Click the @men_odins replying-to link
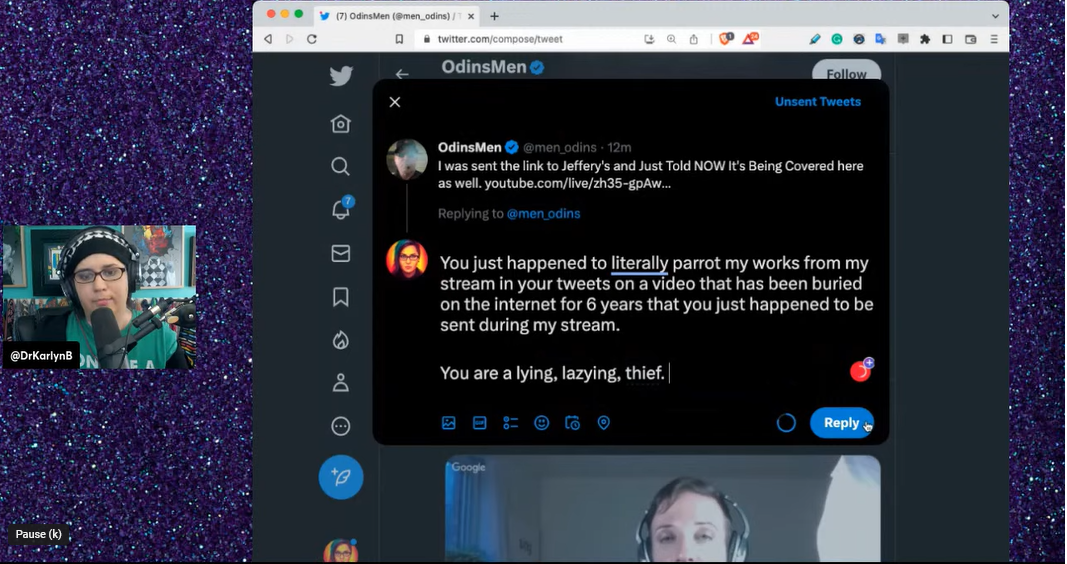Viewport: 1067px width, 564px height. click(x=543, y=214)
